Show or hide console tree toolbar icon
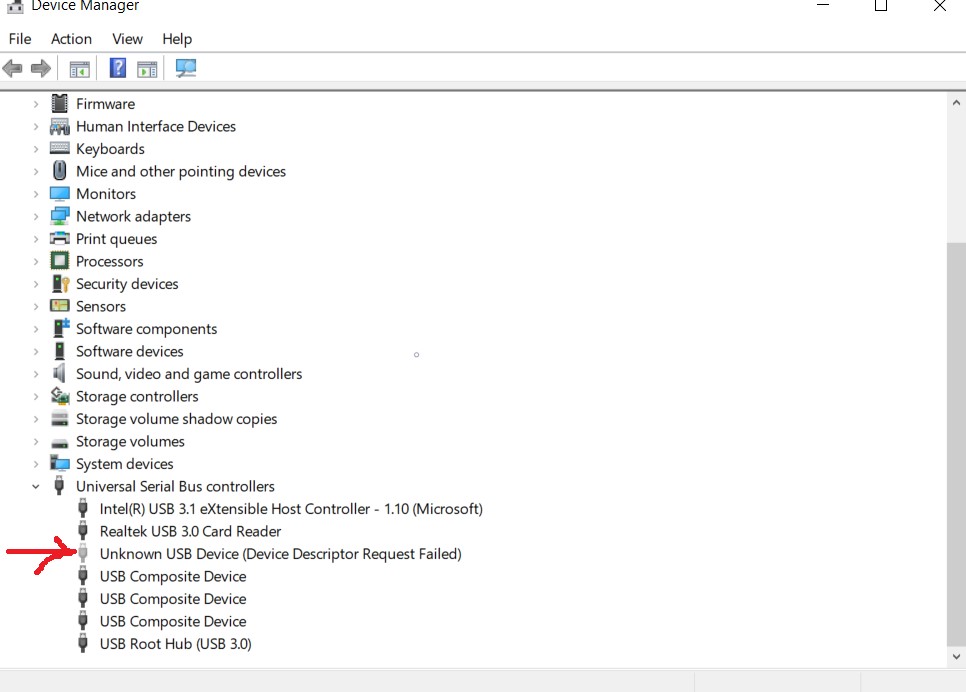 [79, 68]
